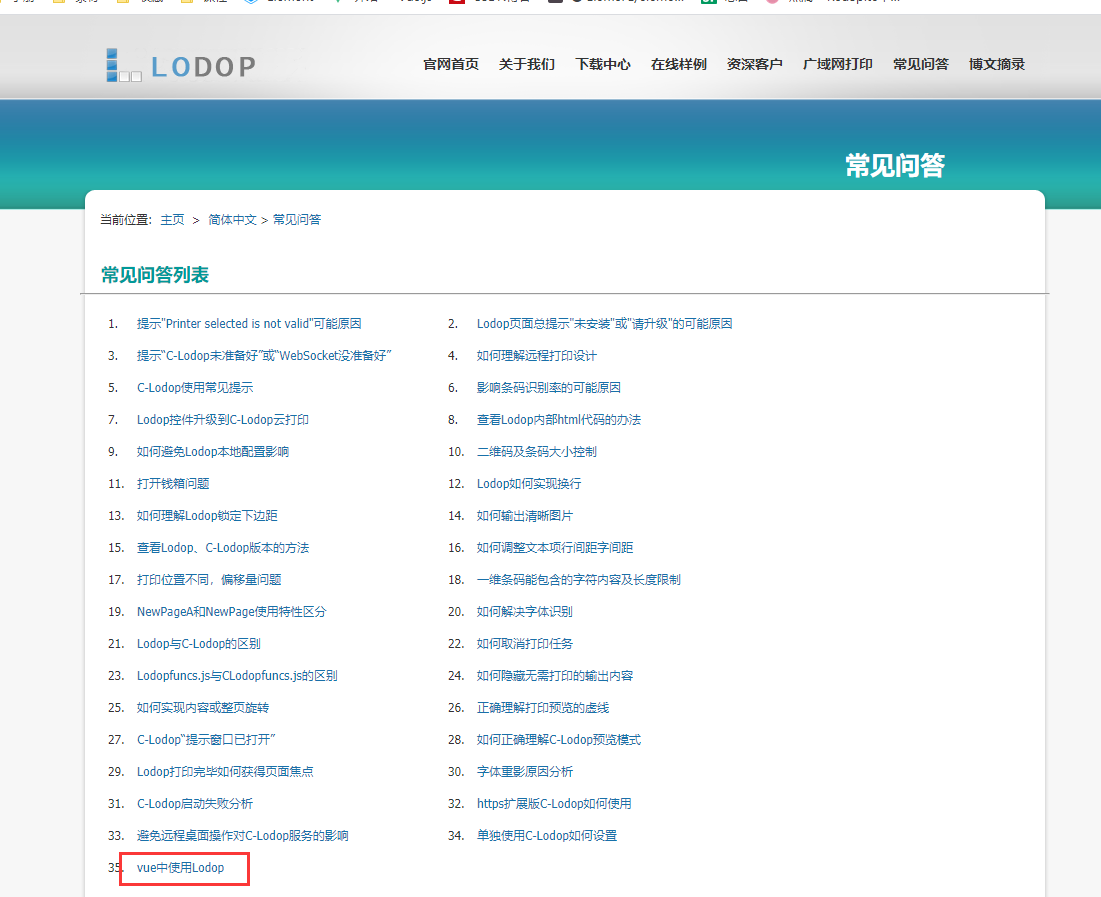Open 关于我们 navigation item

[x=527, y=65]
